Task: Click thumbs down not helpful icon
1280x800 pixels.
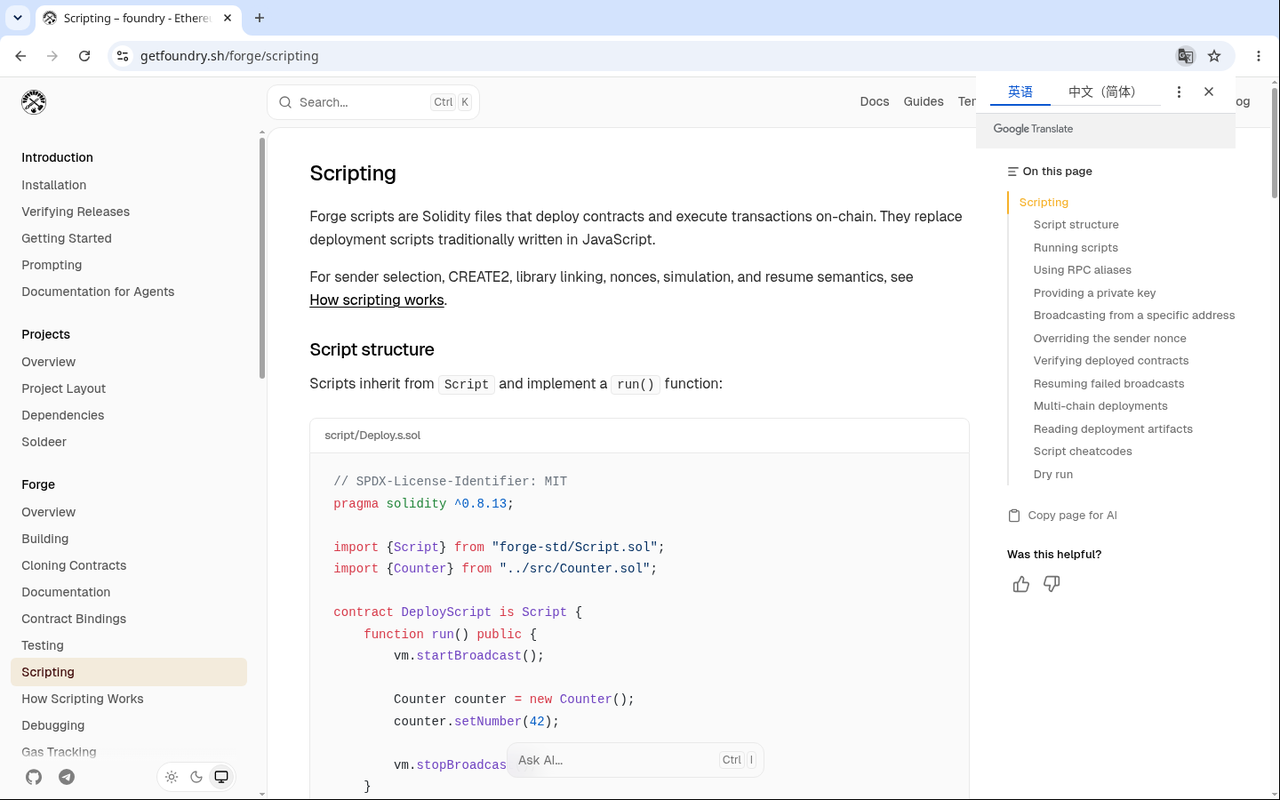Action: [x=1052, y=584]
